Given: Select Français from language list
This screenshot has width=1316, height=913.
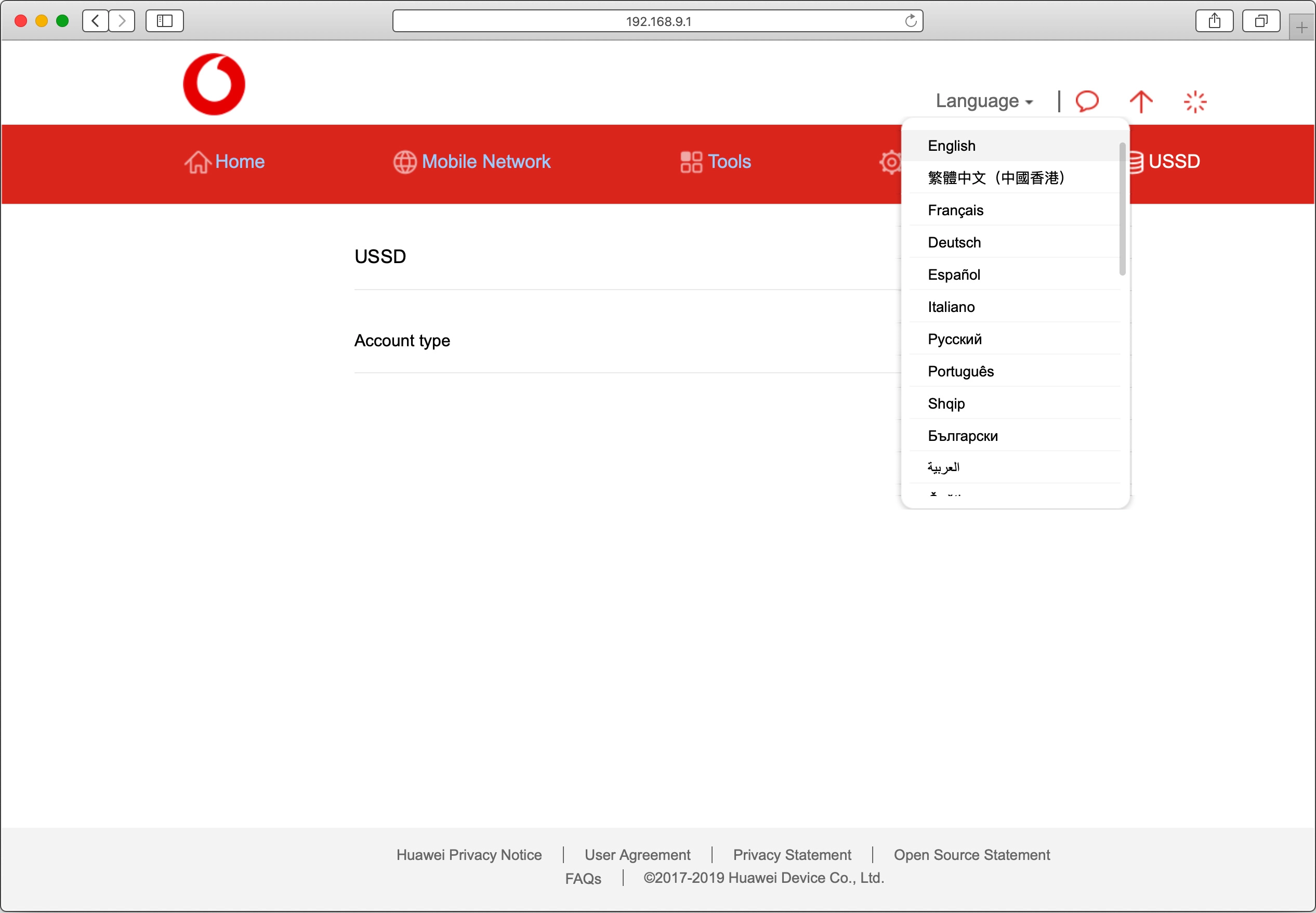Looking at the screenshot, I should click(x=955, y=210).
